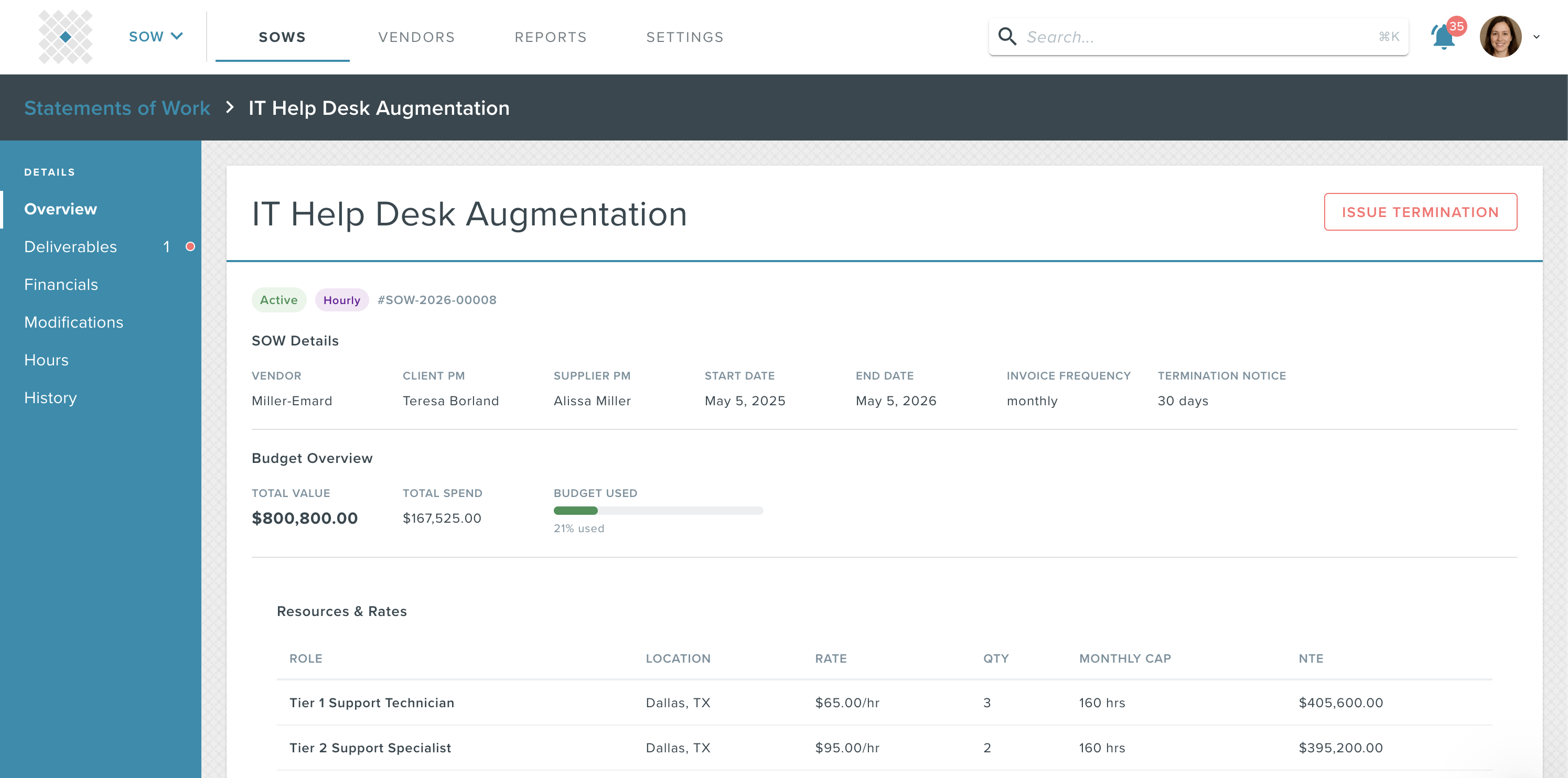Switch to the Vendors tab
The height and width of the screenshot is (778, 1568).
click(416, 37)
